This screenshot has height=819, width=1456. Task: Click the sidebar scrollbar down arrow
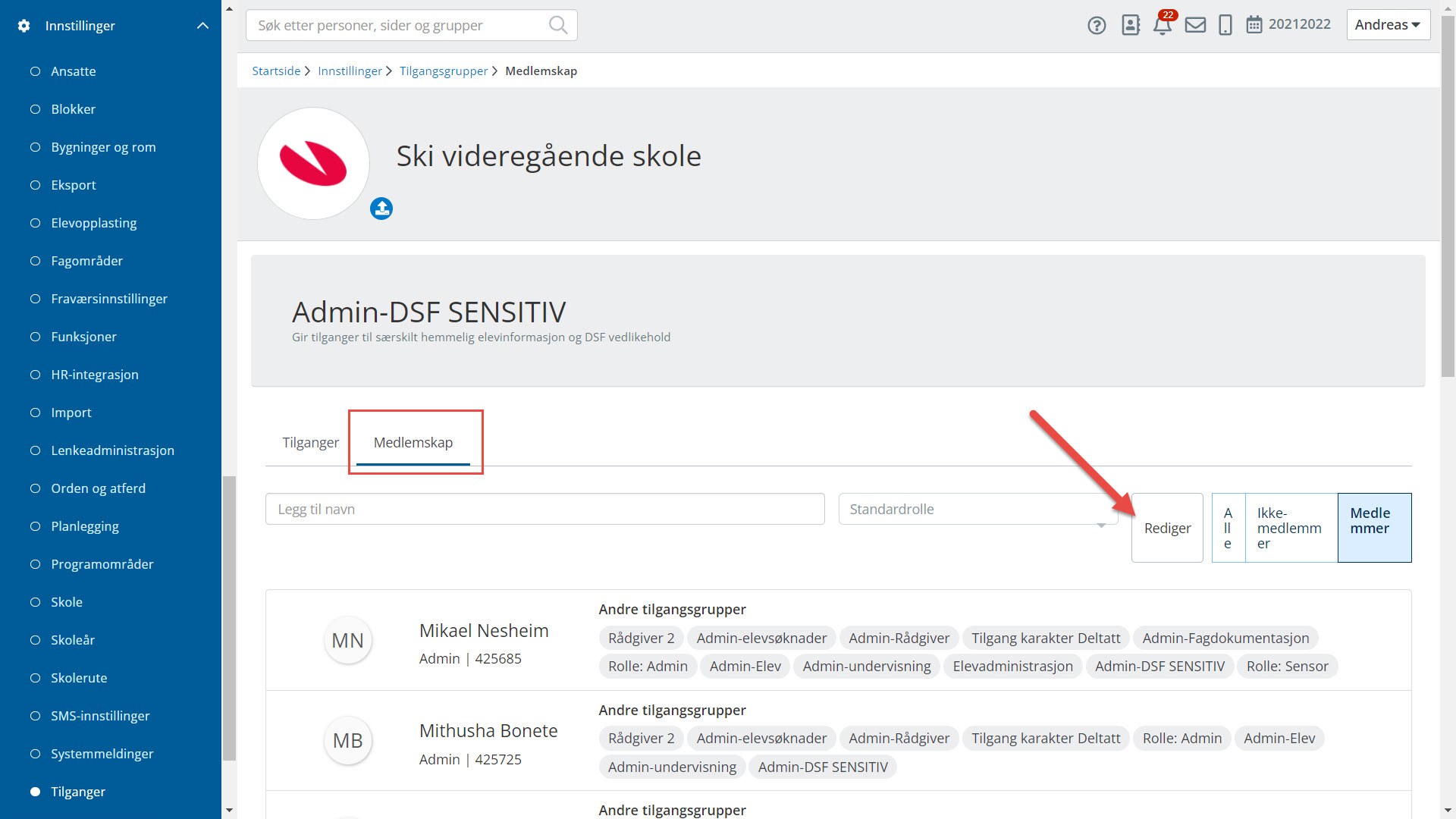coord(229,811)
